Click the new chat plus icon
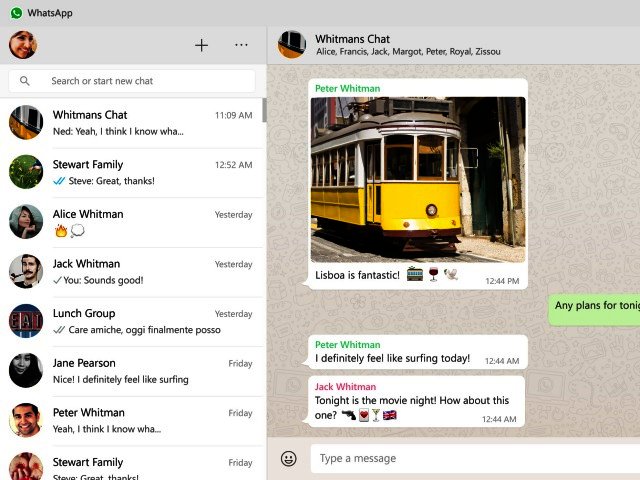This screenshot has height=480, width=640. tap(201, 45)
